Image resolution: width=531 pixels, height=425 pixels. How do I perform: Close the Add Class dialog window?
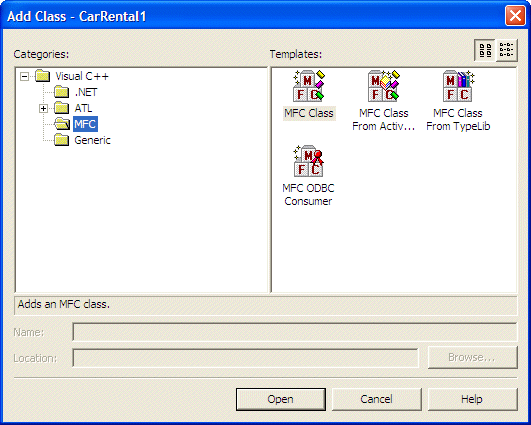pyautogui.click(x=515, y=16)
